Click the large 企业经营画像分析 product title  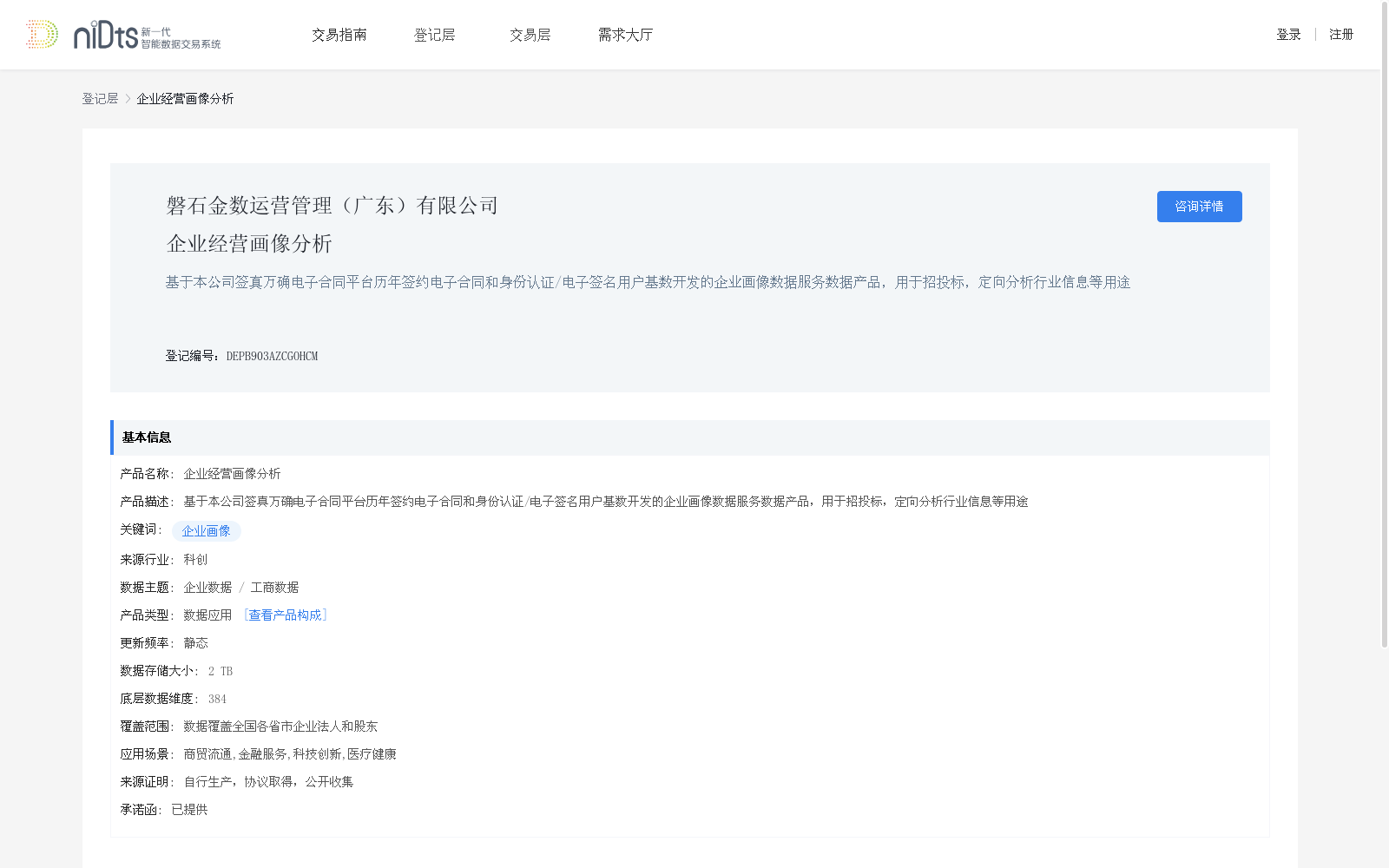249,244
